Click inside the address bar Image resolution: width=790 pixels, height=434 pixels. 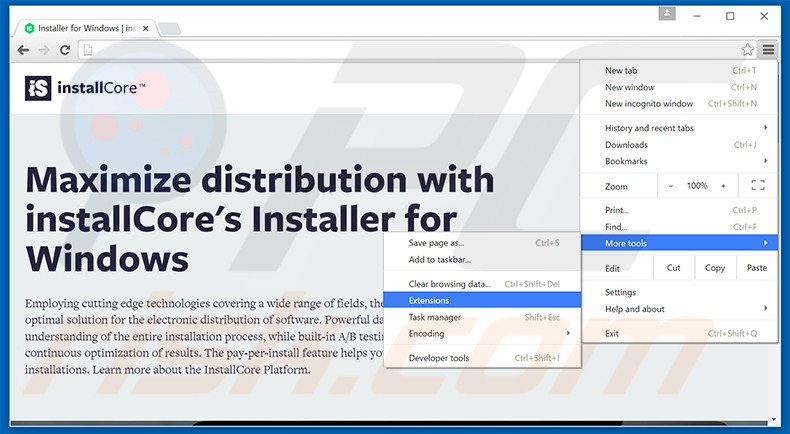tap(417, 50)
